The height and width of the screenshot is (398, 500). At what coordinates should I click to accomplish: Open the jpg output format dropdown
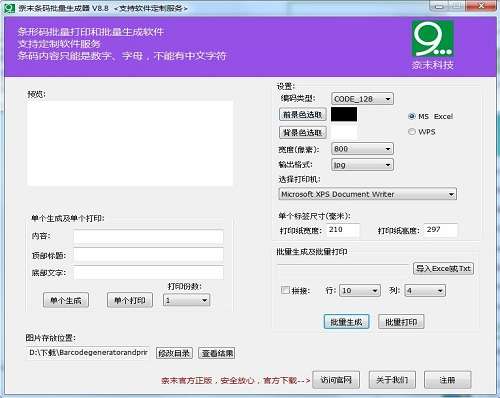[362, 164]
